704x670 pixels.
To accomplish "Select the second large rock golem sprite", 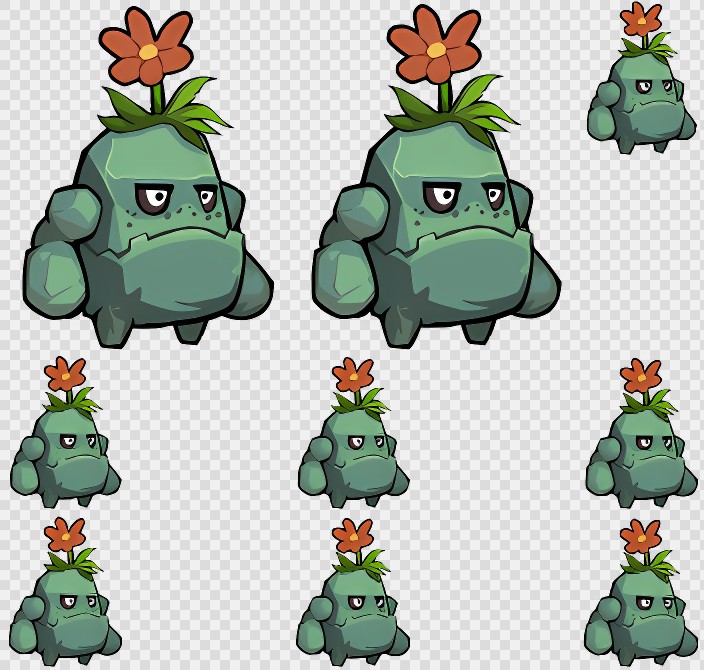I will click(436, 175).
